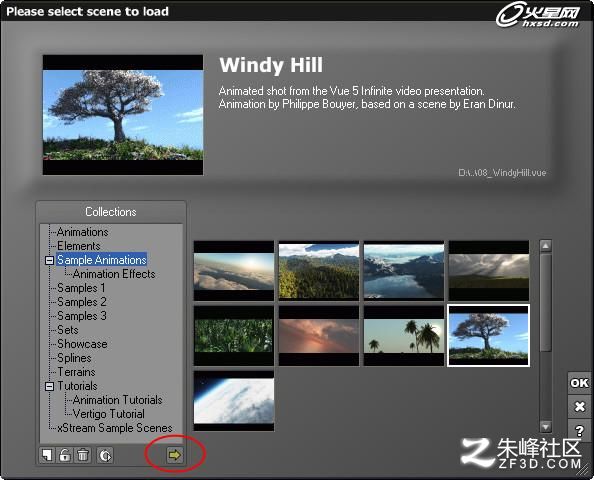Open the Animation Effects subcollection
The width and height of the screenshot is (594, 480).
(114, 274)
